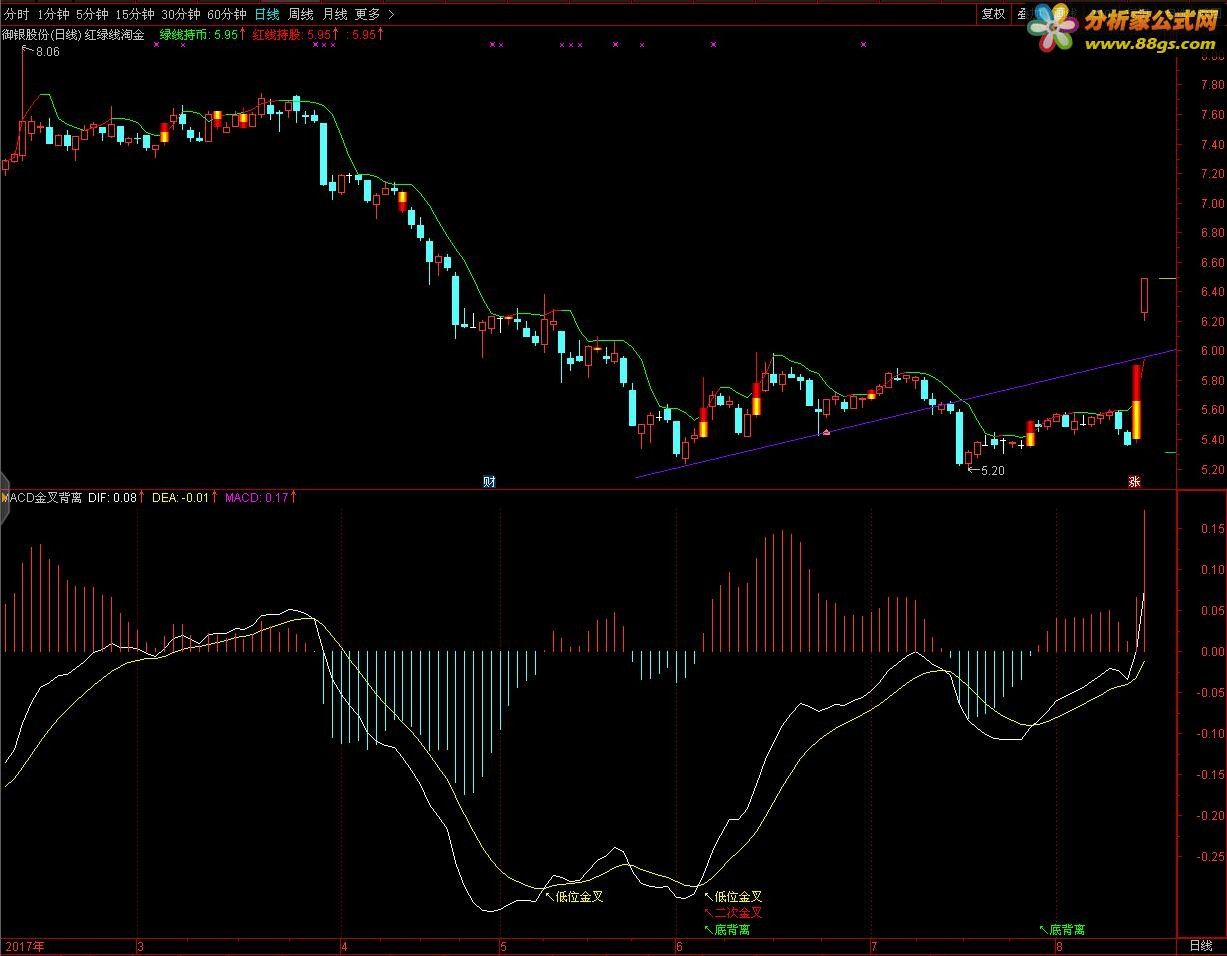Screen dimensions: 1227x956
Task: Switch to the 周线 weekly chart tab
Action: click(x=301, y=14)
